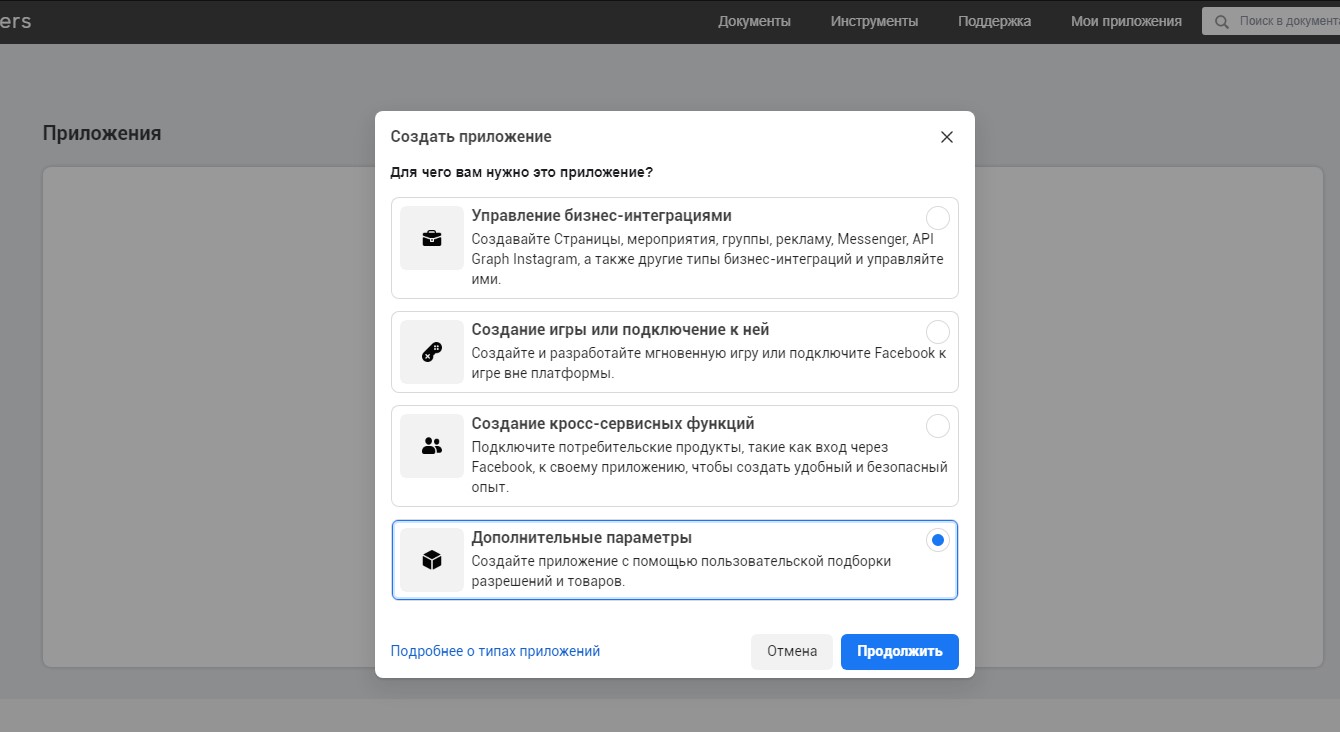Click the Создание игры или подключение к ней heading
This screenshot has height=732, width=1340.
621,330
